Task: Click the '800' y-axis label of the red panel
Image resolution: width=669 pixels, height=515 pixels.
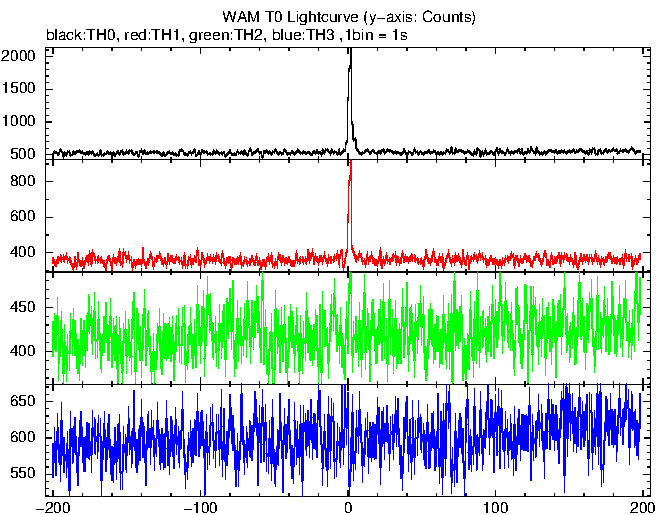Action: click(23, 181)
